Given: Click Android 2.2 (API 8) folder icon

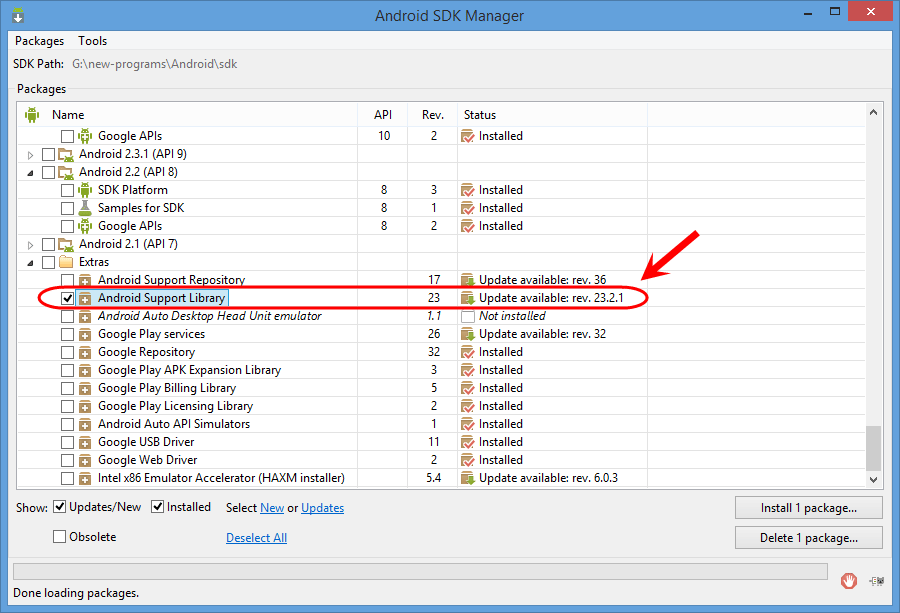Looking at the screenshot, I should [x=66, y=172].
